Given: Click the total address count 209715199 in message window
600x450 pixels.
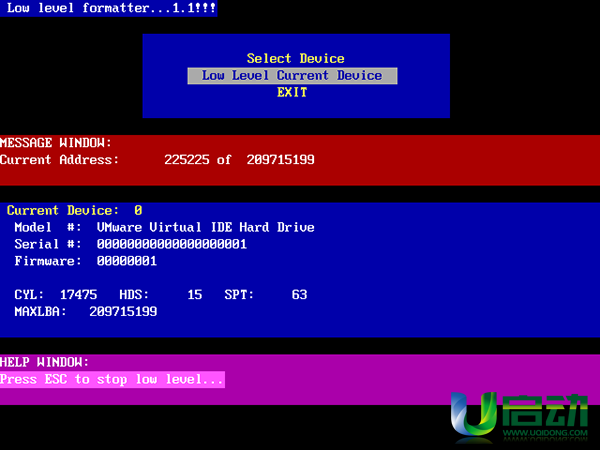Looking at the screenshot, I should [x=280, y=159].
